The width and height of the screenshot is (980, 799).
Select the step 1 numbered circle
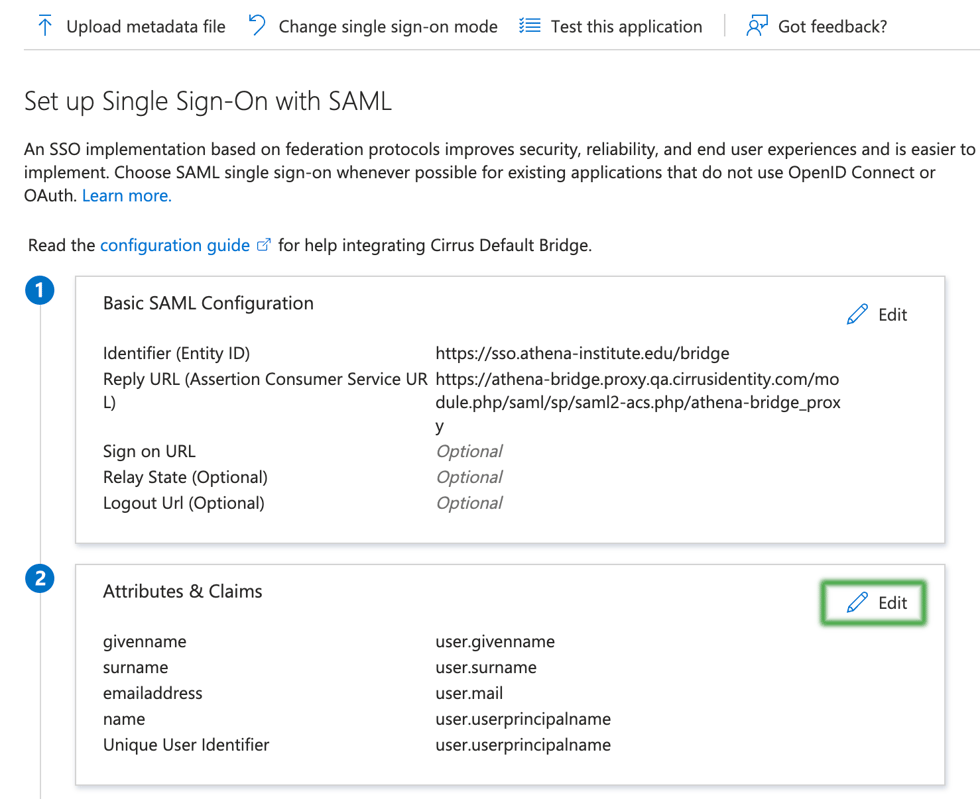[x=40, y=292]
